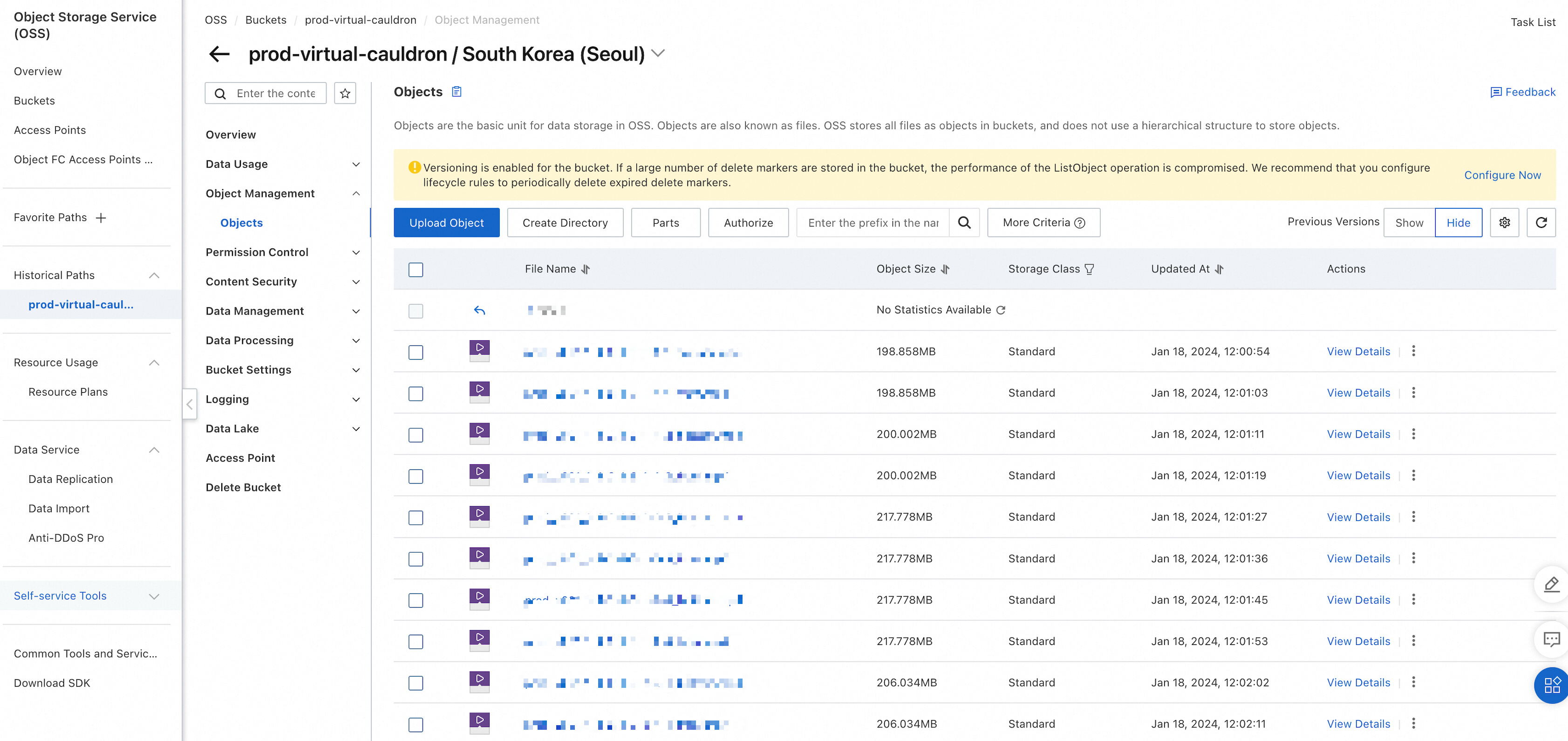The image size is (1568, 741).
Task: Expand the Data Usage section
Action: [x=356, y=165]
